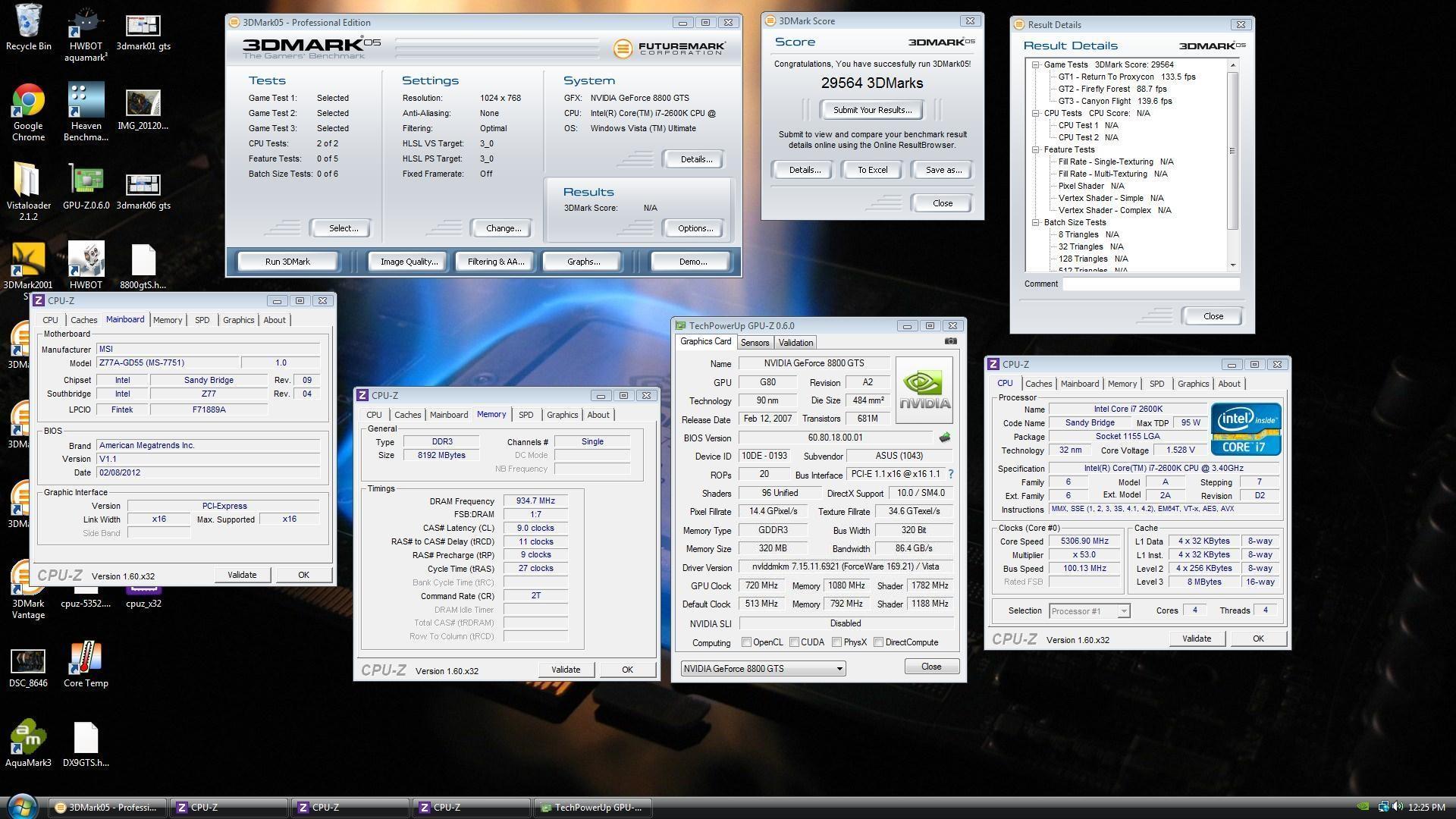Launch Heaven Benchmark desktop shortcut
The height and width of the screenshot is (819, 1456).
[86, 112]
